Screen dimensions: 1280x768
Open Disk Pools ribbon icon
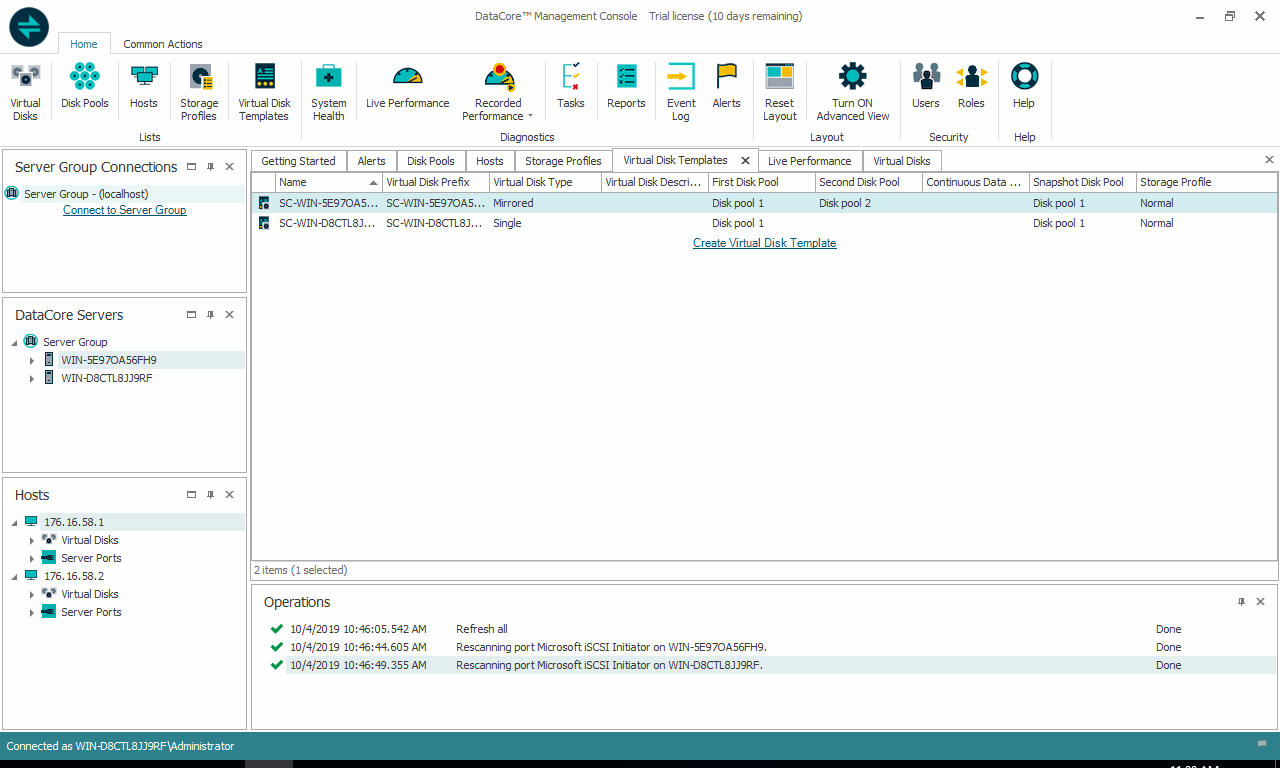pos(85,86)
